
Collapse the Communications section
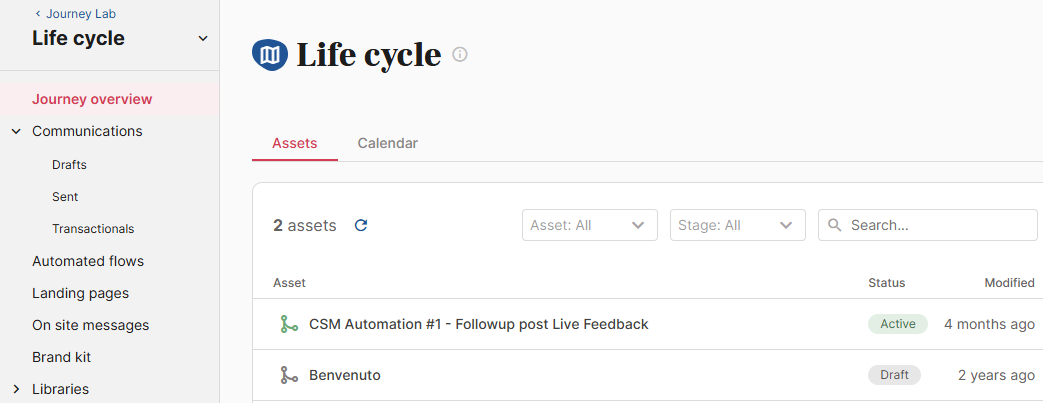pos(17,132)
